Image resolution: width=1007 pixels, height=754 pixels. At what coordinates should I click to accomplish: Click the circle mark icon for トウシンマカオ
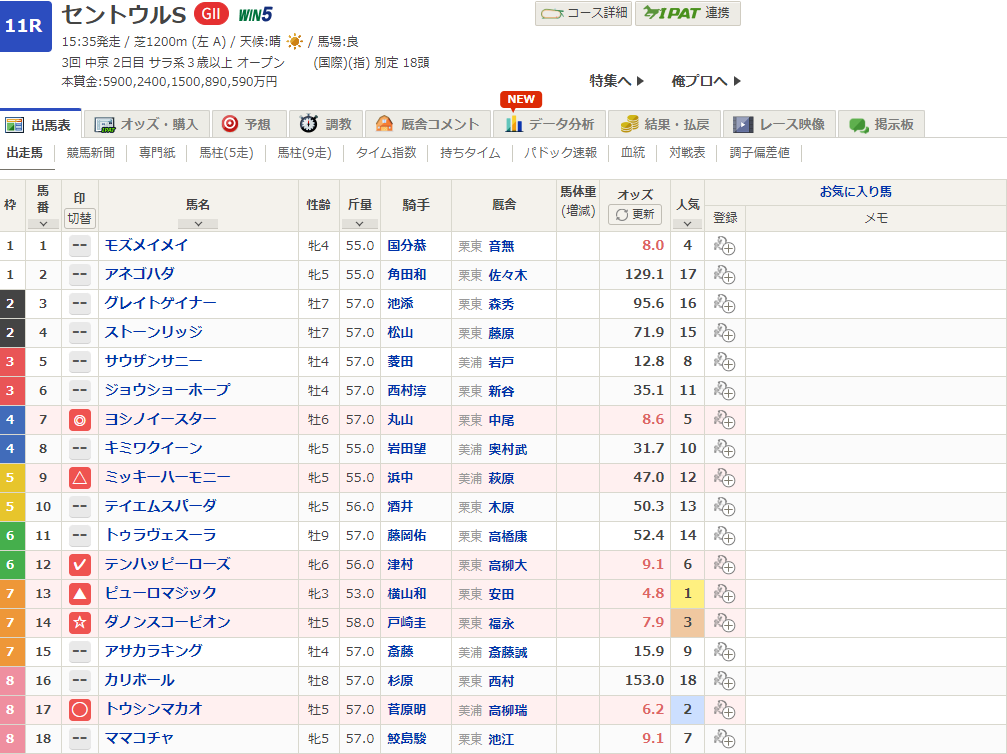(80, 710)
